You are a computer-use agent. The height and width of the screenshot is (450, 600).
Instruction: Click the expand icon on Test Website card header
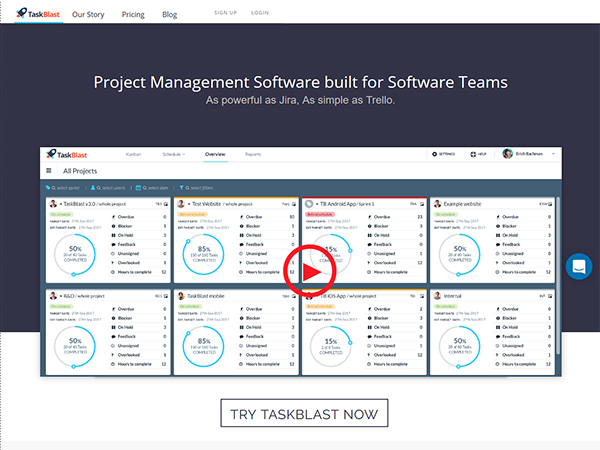point(294,204)
